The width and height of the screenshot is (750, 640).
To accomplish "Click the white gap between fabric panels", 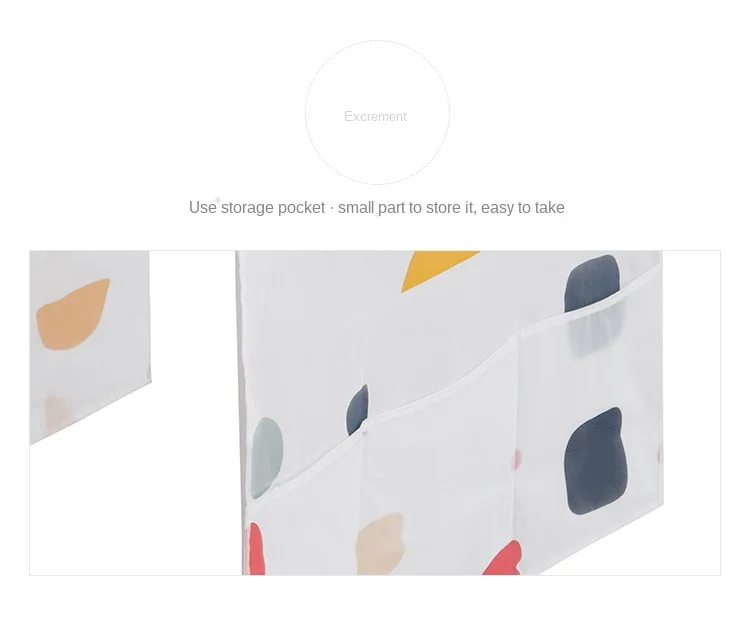I will click(193, 411).
